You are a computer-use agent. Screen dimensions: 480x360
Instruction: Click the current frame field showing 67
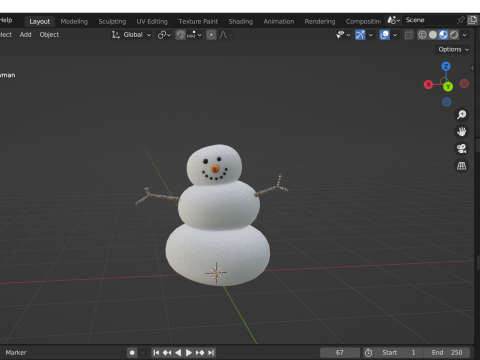(340, 353)
